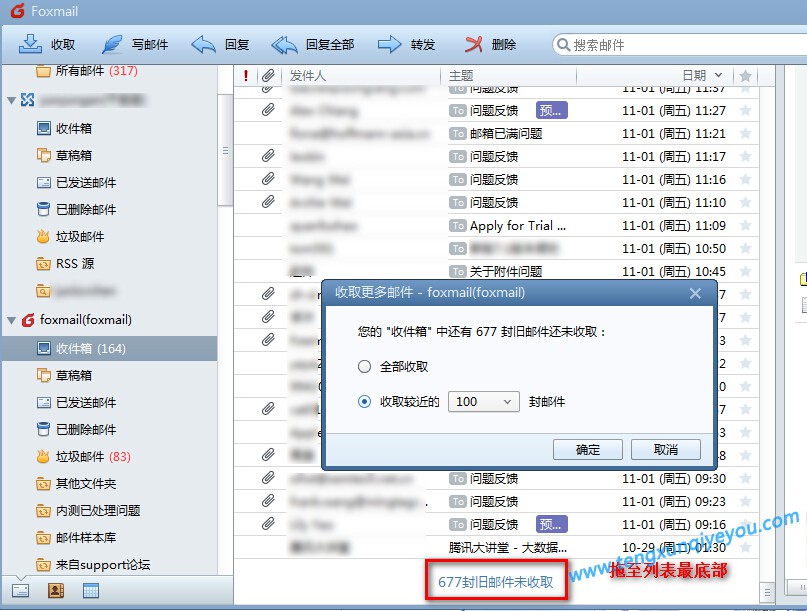This screenshot has width=807, height=611.
Task: Click the Foxmail logo in title bar
Action: [x=17, y=10]
